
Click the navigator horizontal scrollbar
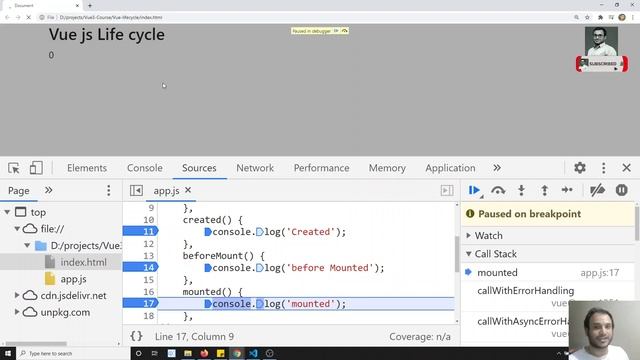coord(36,344)
